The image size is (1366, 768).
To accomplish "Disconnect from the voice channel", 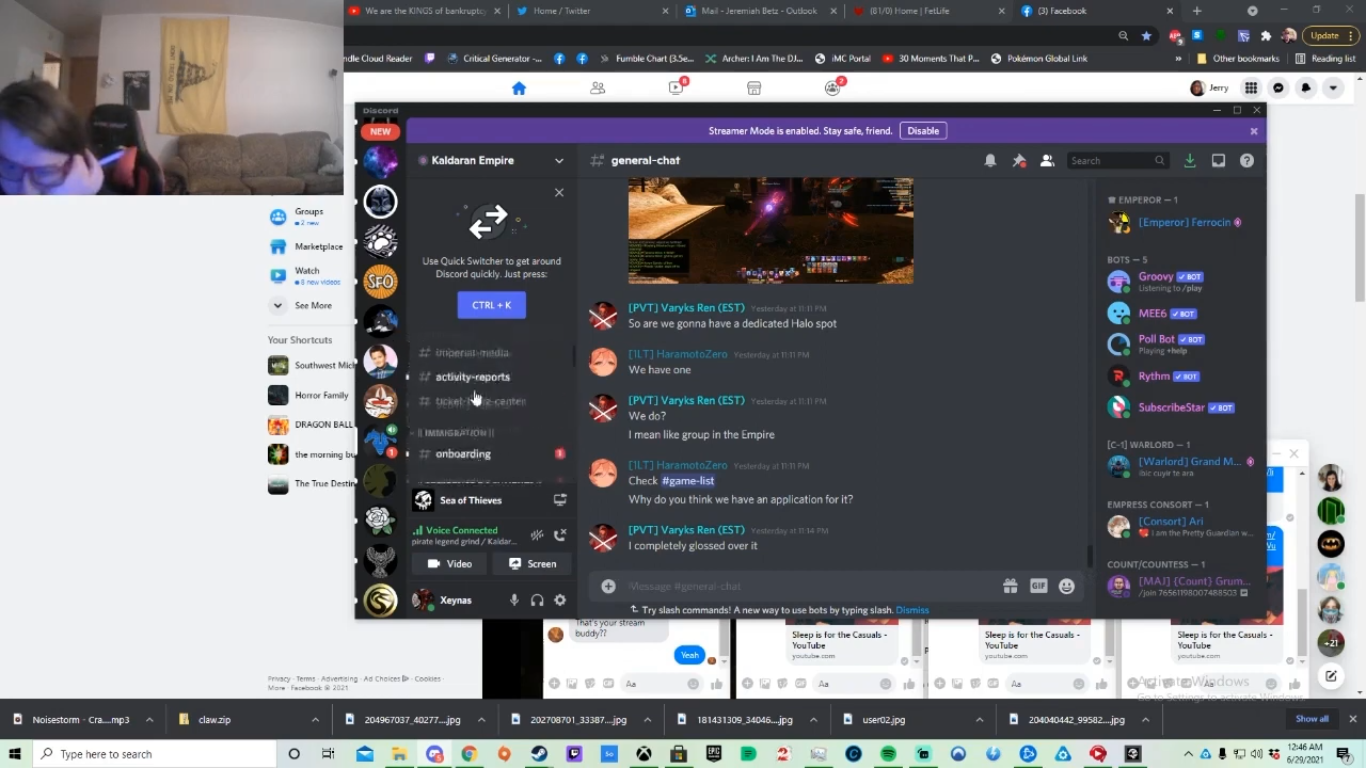I will tap(560, 535).
